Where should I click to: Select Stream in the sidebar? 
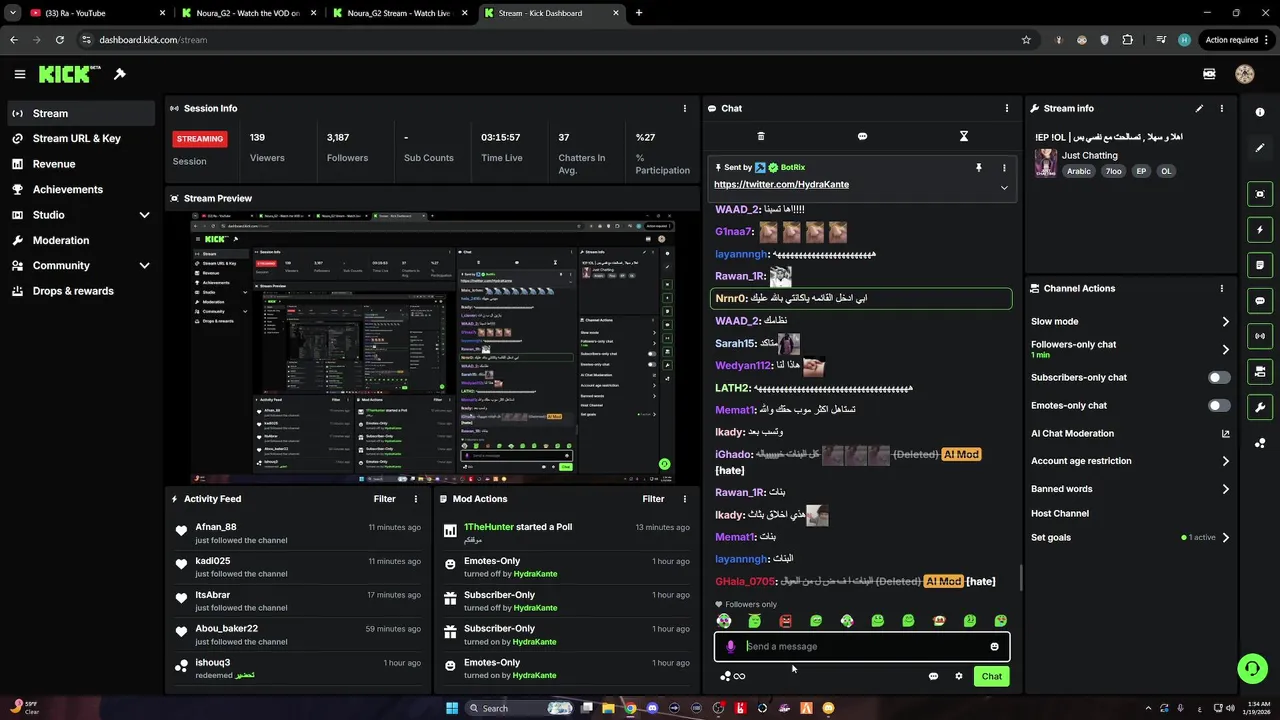pos(81,113)
